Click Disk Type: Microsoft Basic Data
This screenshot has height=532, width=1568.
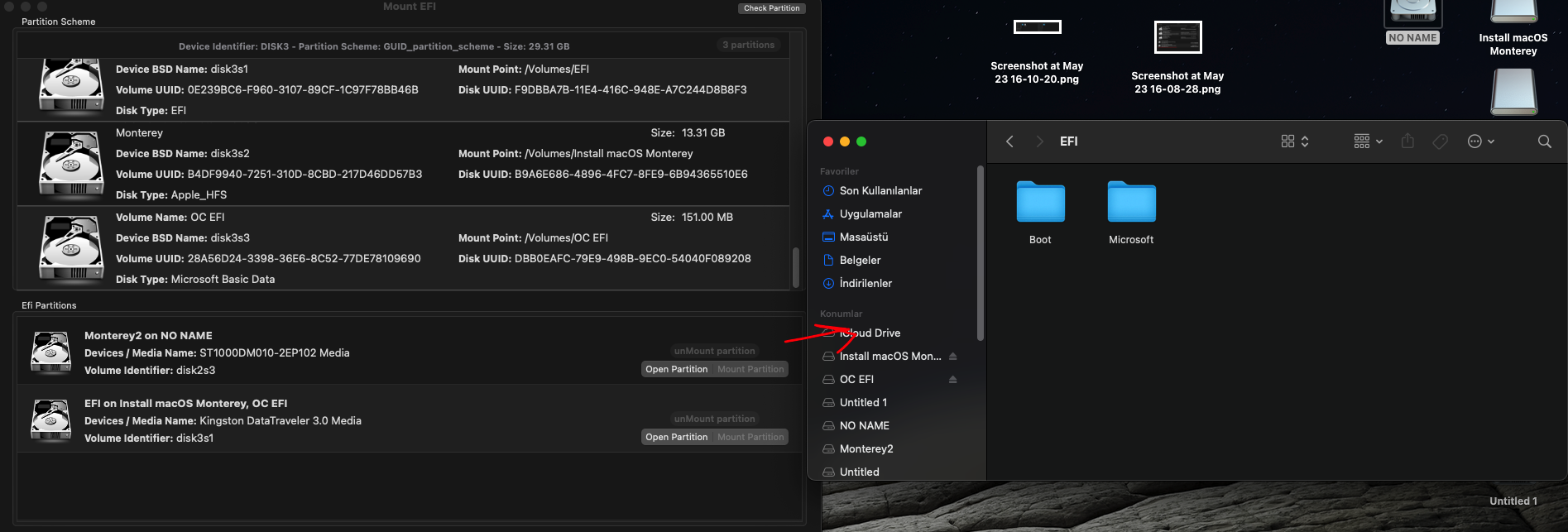[195, 279]
